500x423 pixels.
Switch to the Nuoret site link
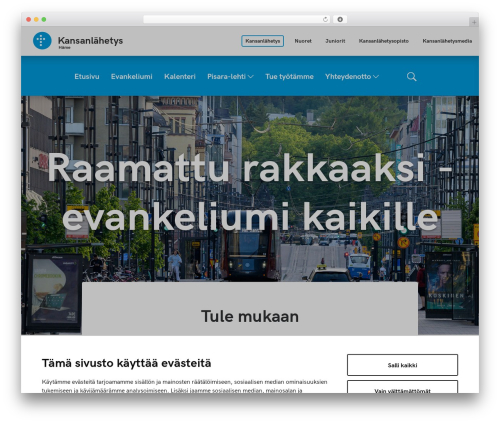point(303,41)
